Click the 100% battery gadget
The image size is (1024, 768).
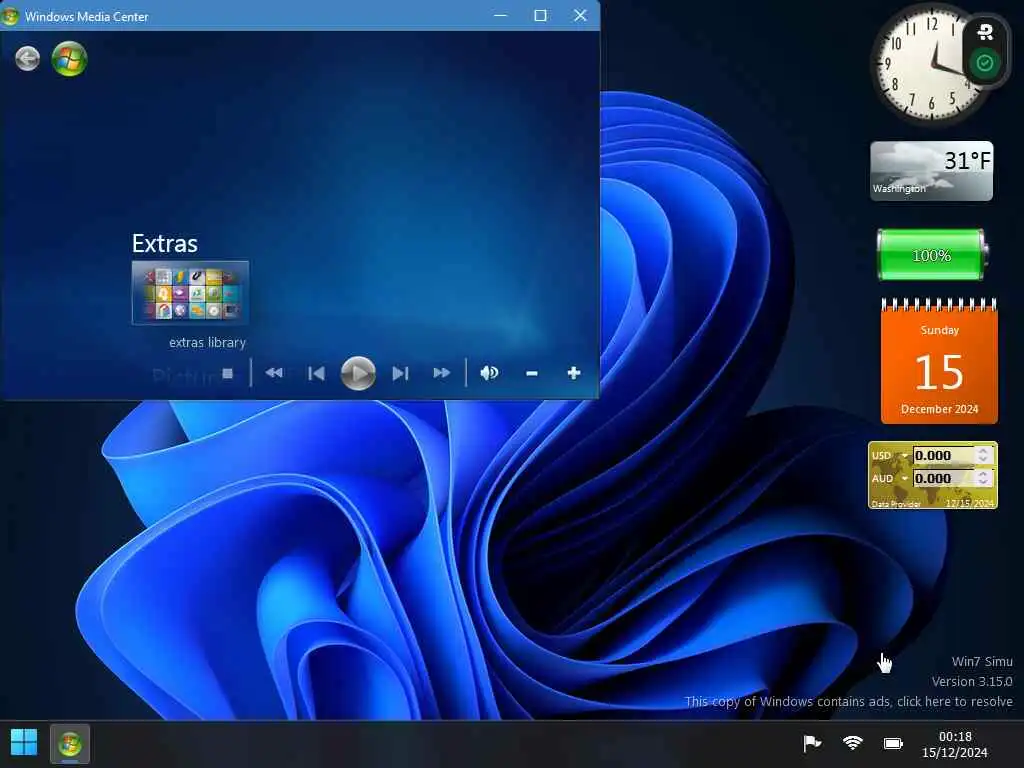coord(932,255)
